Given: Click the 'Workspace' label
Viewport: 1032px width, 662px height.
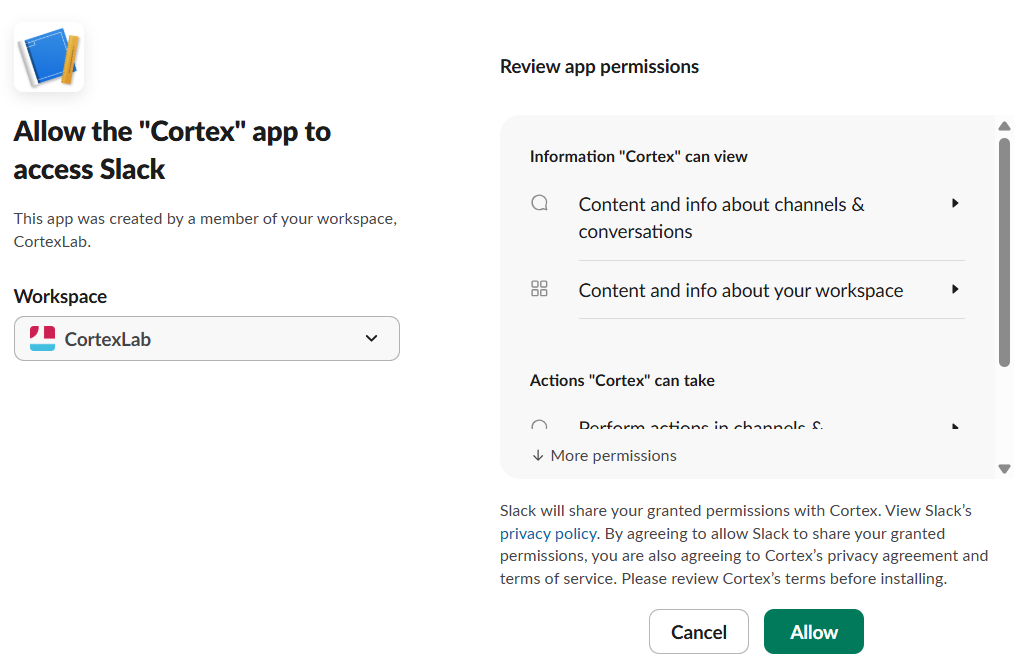Looking at the screenshot, I should (61, 297).
